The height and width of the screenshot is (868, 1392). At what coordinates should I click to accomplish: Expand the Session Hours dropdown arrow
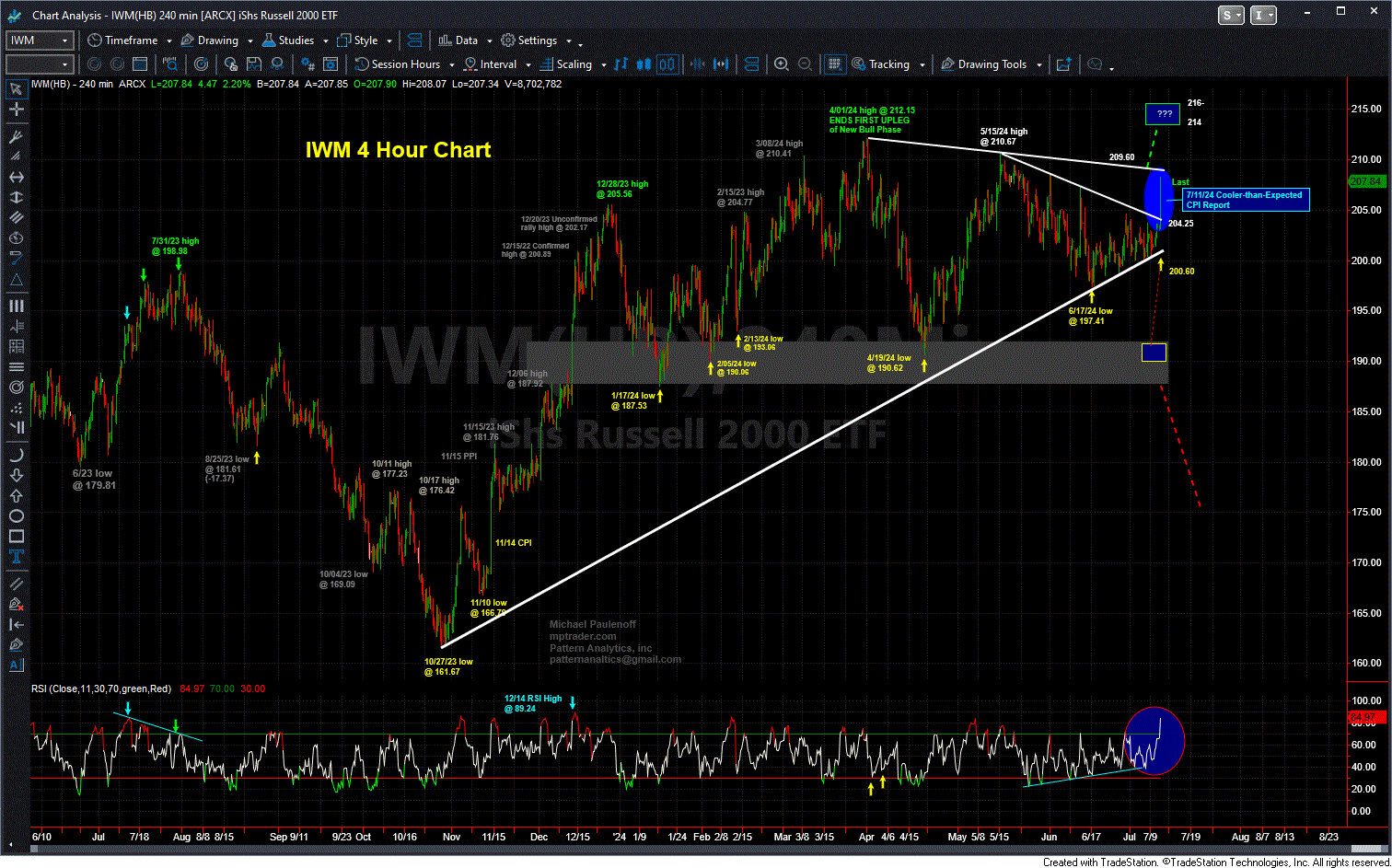451,65
